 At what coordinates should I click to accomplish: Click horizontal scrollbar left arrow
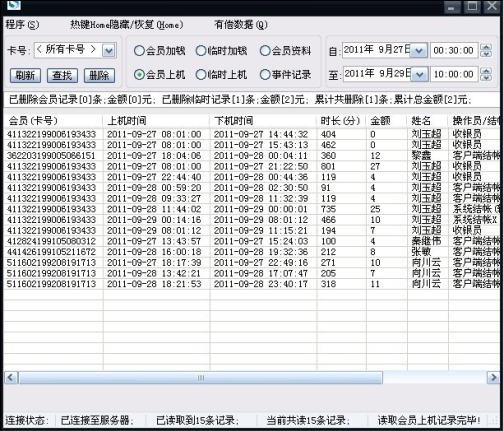point(11,378)
